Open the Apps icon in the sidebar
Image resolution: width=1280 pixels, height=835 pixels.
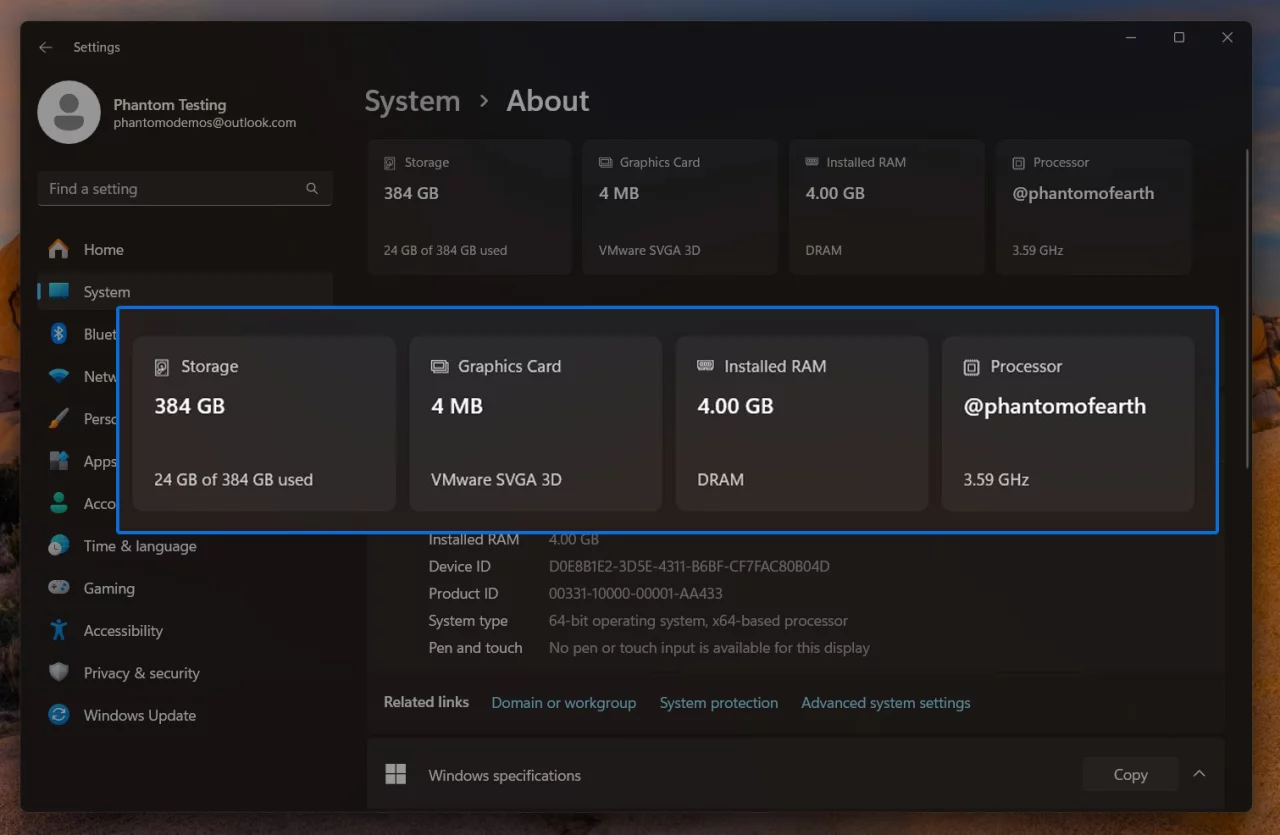[59, 461]
